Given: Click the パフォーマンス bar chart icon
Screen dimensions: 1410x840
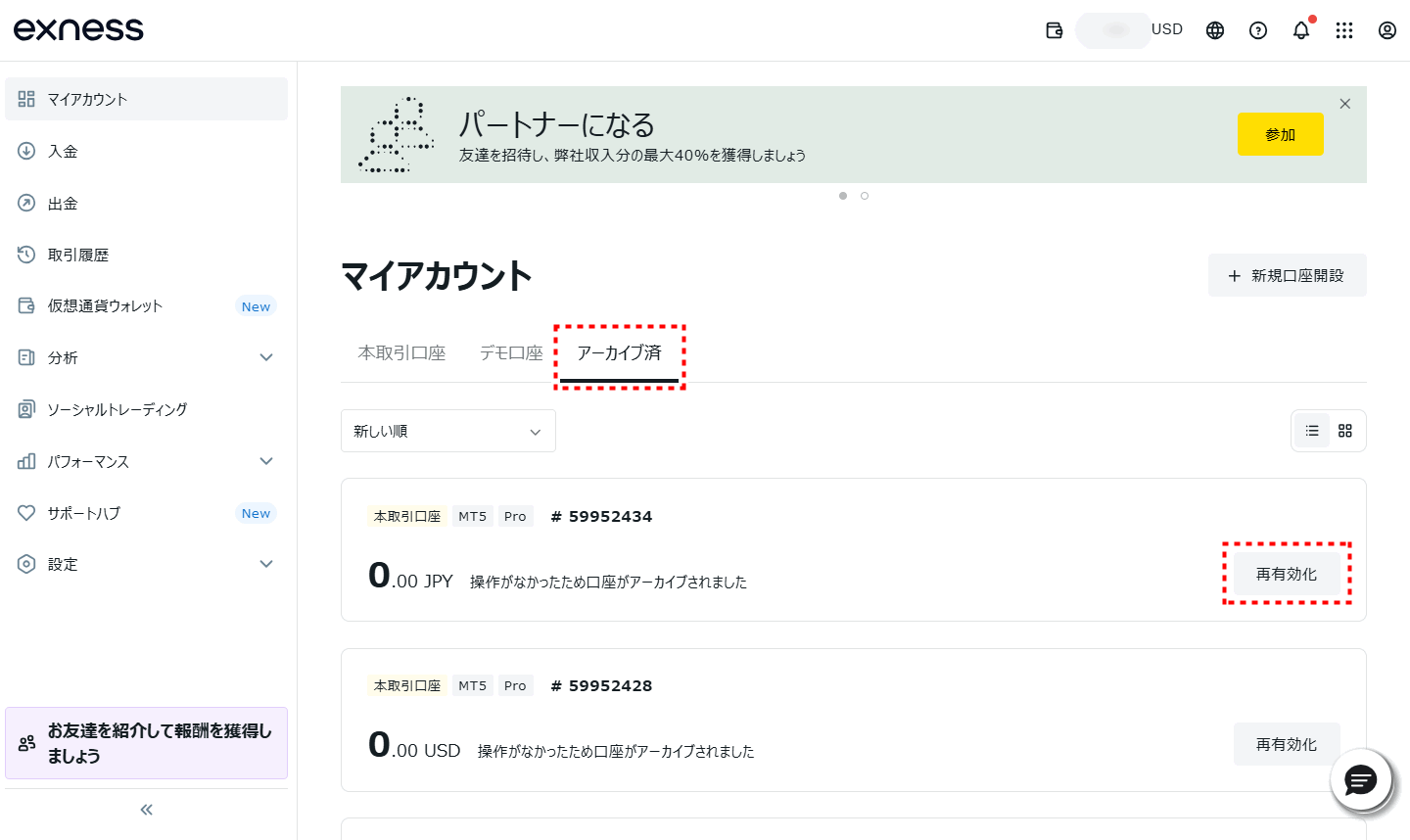Looking at the screenshot, I should 26,461.
